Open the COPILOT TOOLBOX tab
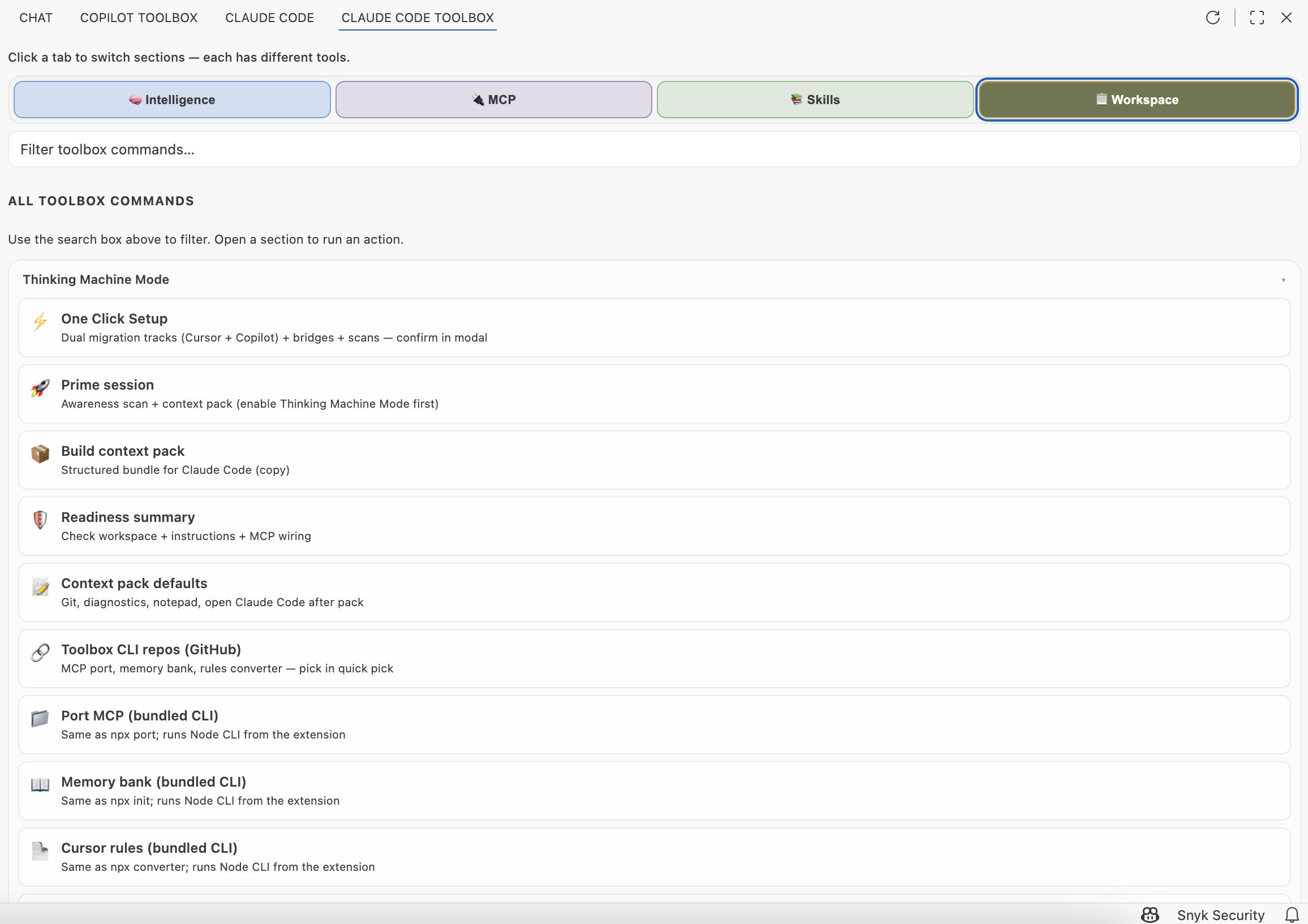The image size is (1308, 924). pos(139,18)
